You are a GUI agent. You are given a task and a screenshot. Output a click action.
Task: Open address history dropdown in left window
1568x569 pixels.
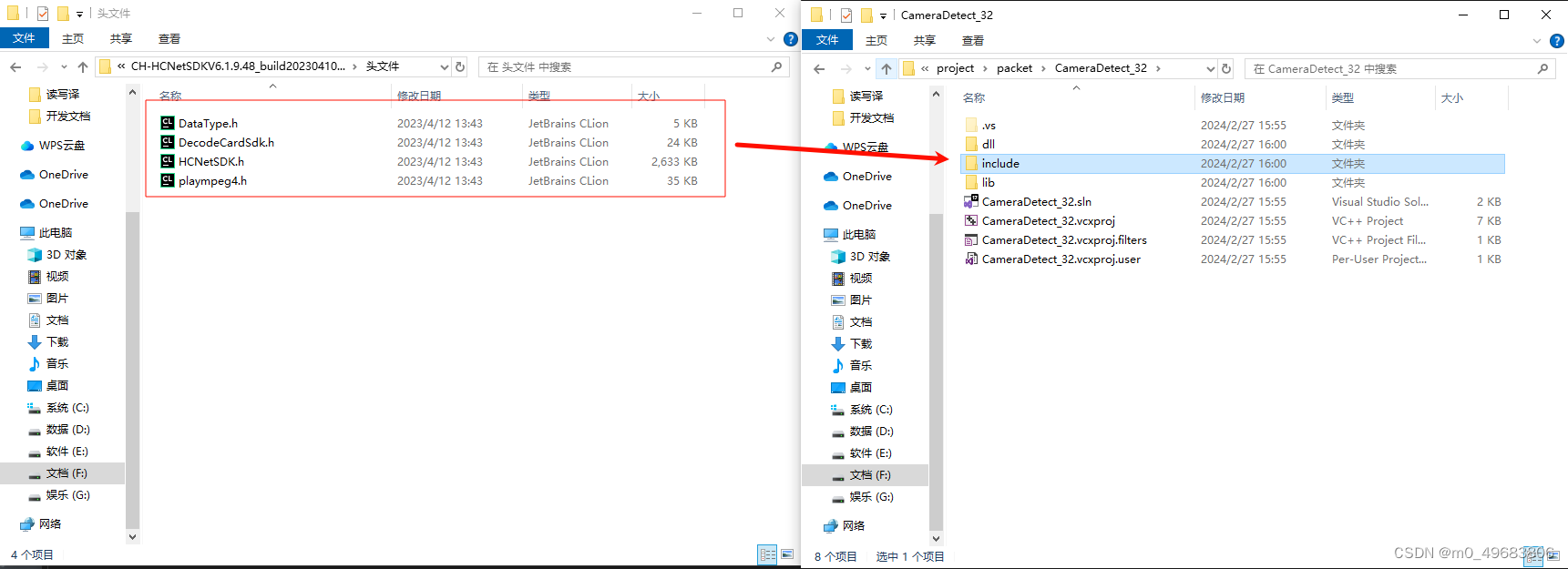pos(445,66)
